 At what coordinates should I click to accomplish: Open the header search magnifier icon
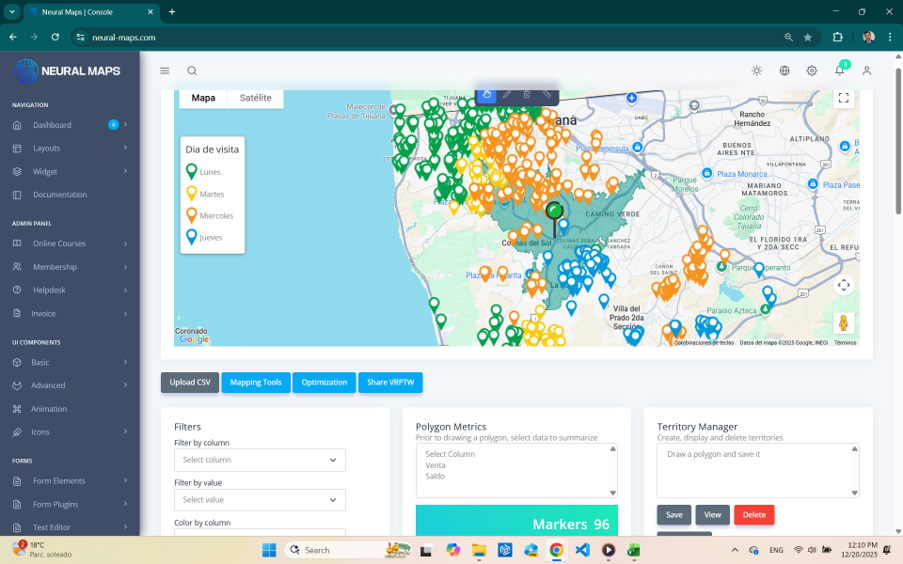[x=192, y=71]
